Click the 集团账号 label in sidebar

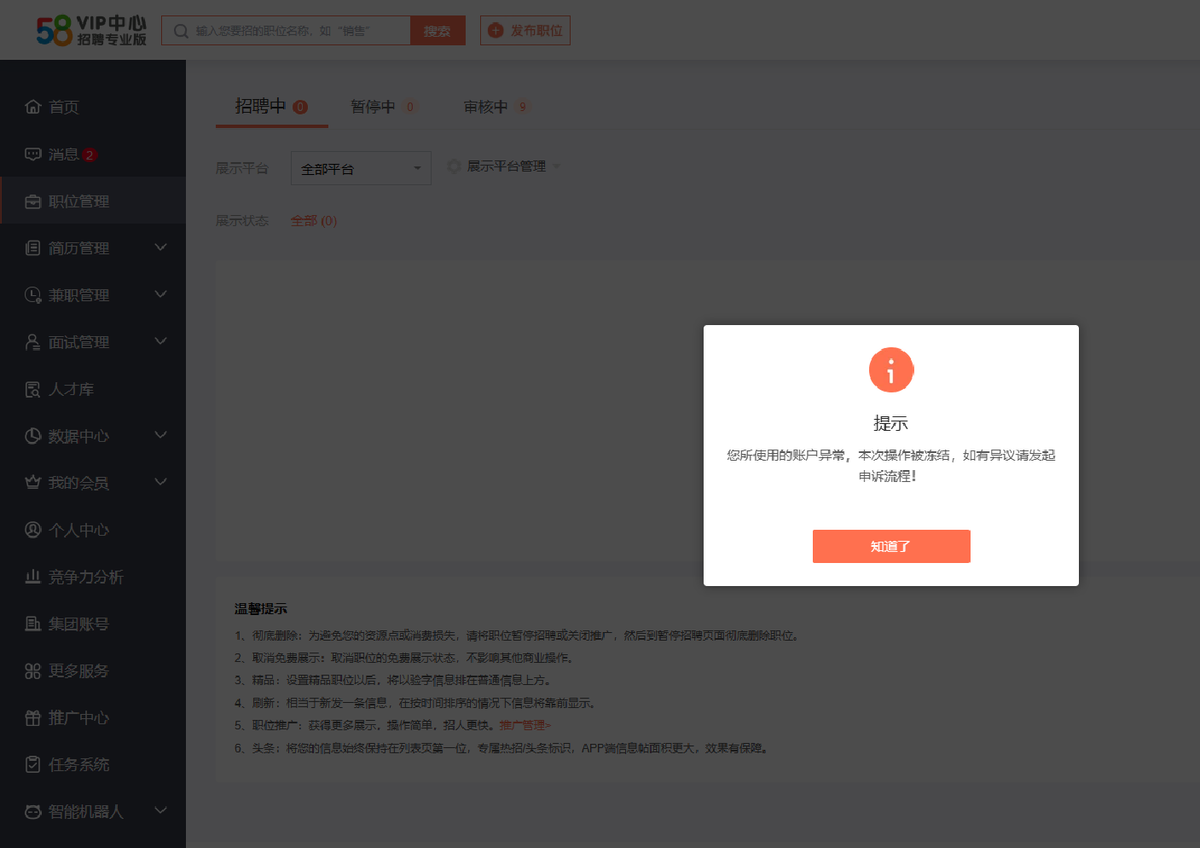pyautogui.click(x=79, y=625)
